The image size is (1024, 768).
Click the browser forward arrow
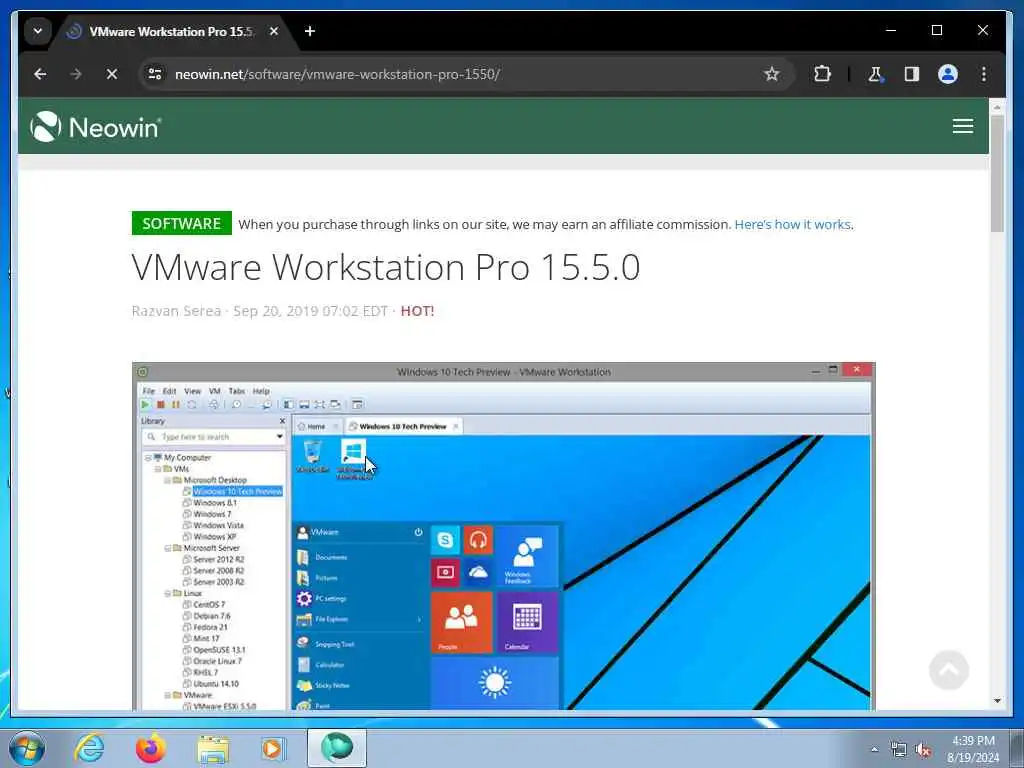click(x=76, y=74)
